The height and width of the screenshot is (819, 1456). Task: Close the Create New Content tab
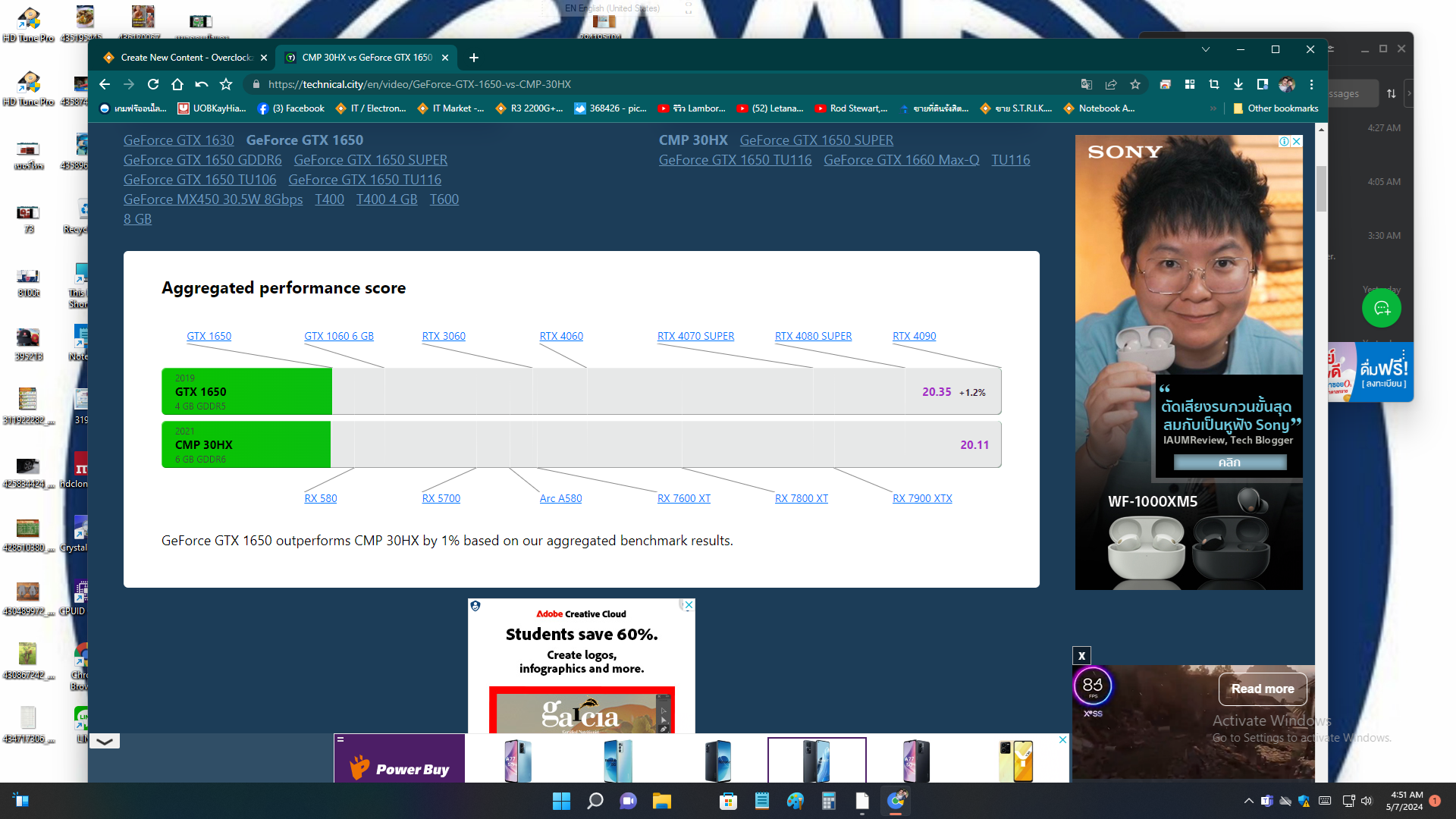point(264,58)
